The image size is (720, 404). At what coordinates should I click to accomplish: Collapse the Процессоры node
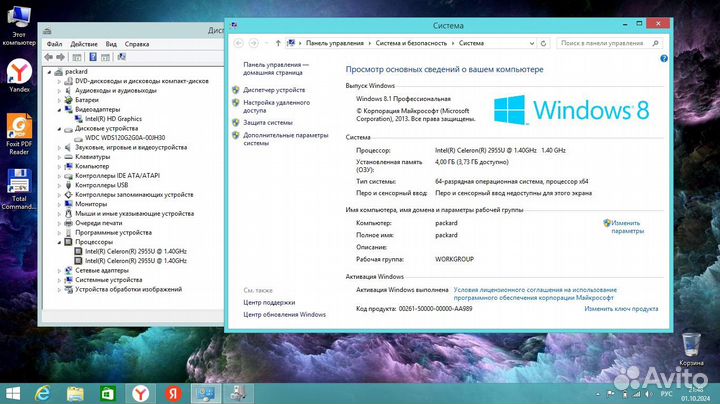click(59, 242)
